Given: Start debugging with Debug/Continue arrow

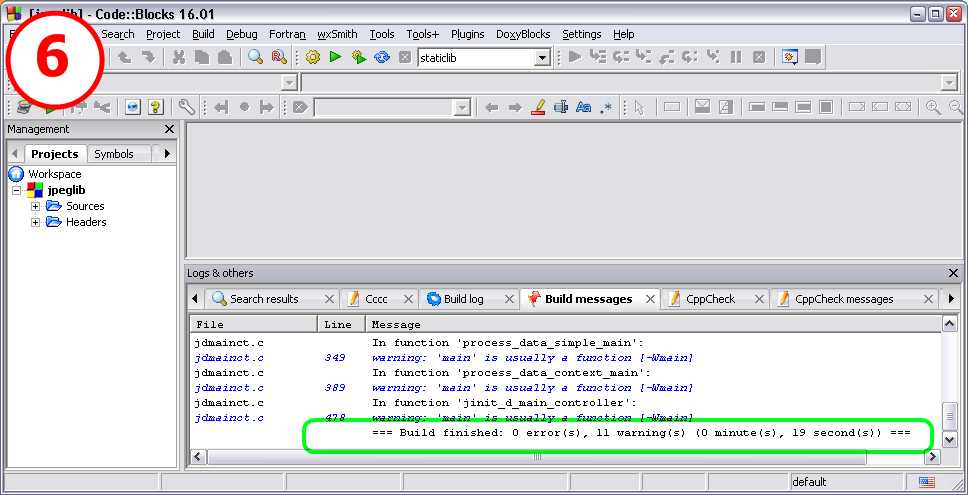Looking at the screenshot, I should 575,57.
